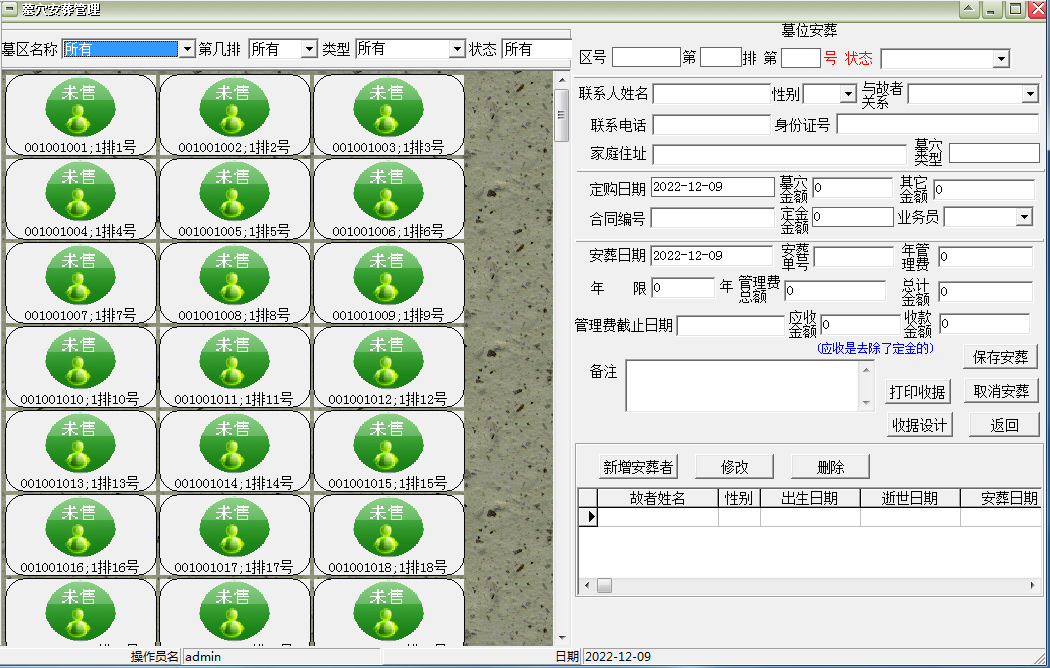Open 收据设计 receipt designer
Screen dimensions: 1050x668
(x=919, y=425)
